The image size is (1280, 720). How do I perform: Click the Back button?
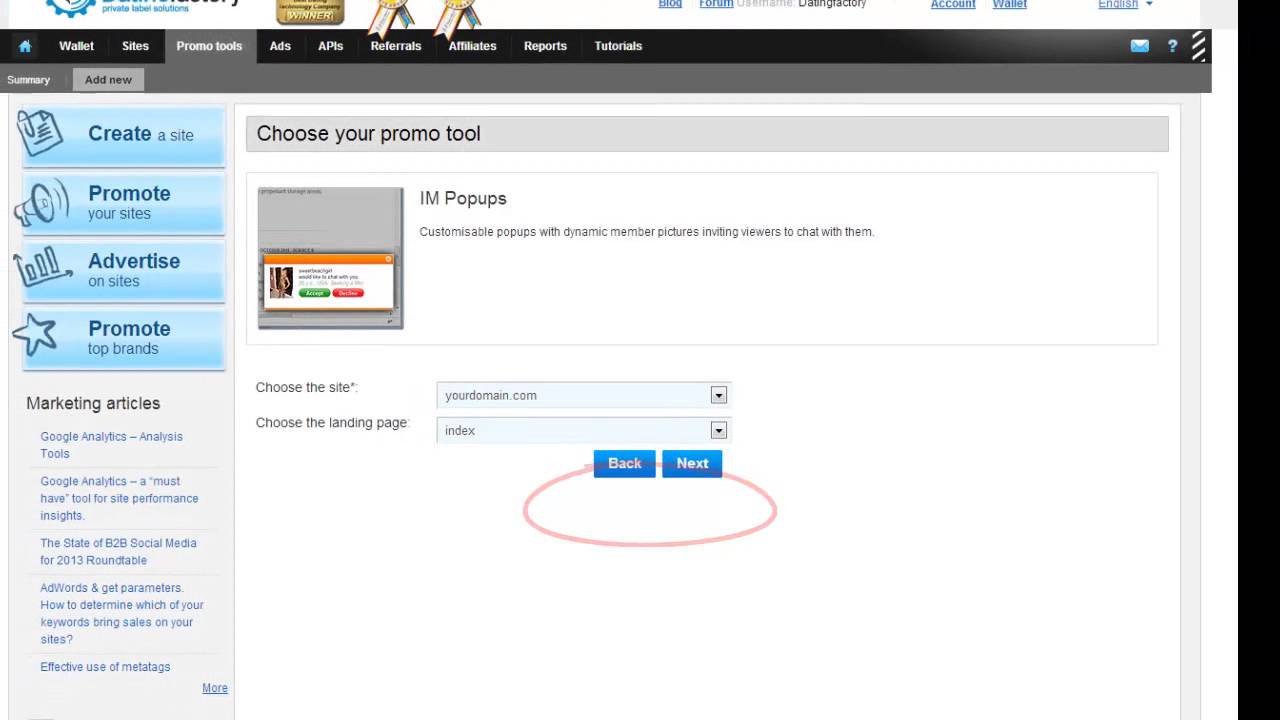click(x=624, y=463)
